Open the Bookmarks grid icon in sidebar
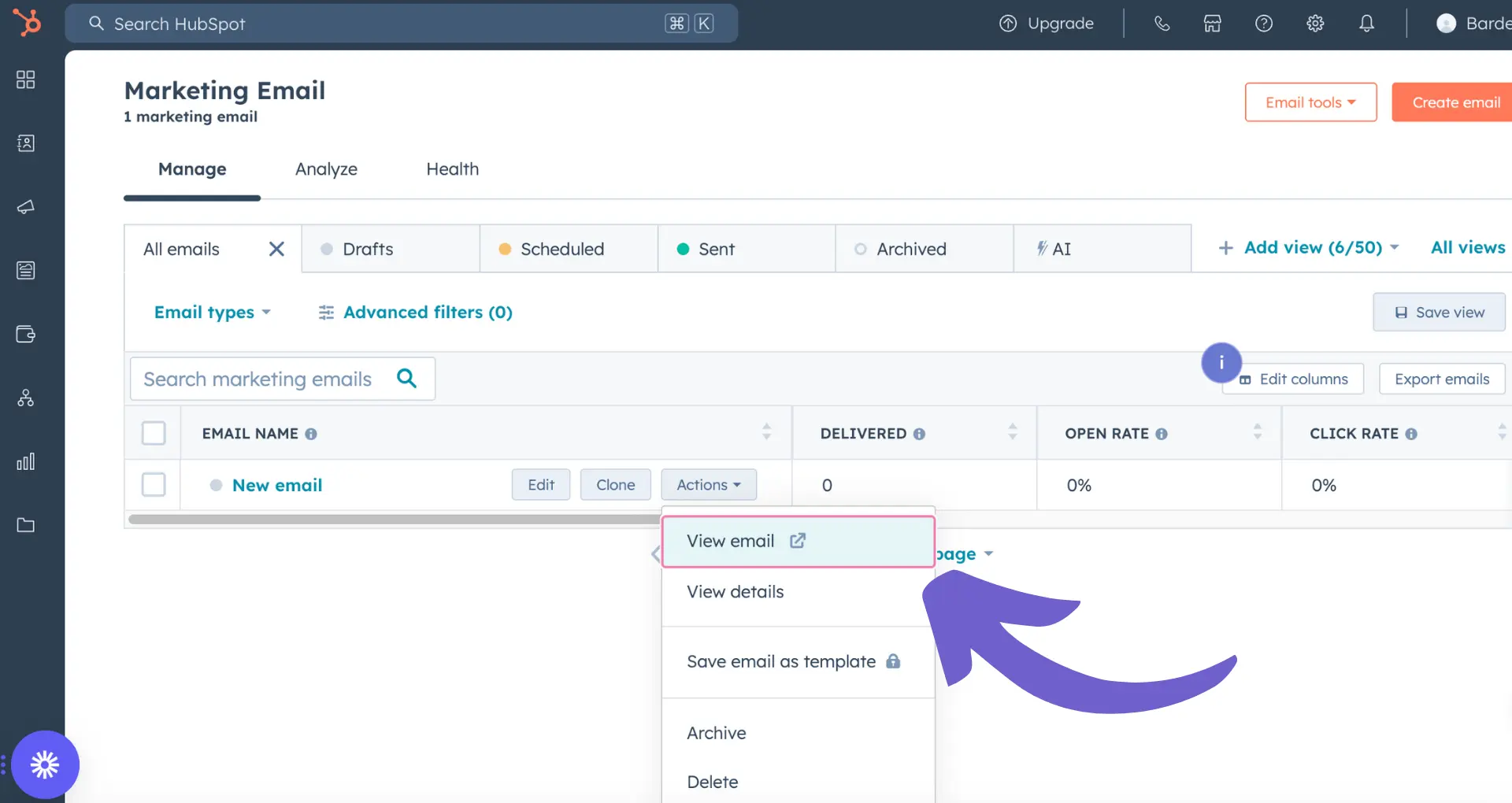The width and height of the screenshot is (1512, 803). tap(26, 80)
